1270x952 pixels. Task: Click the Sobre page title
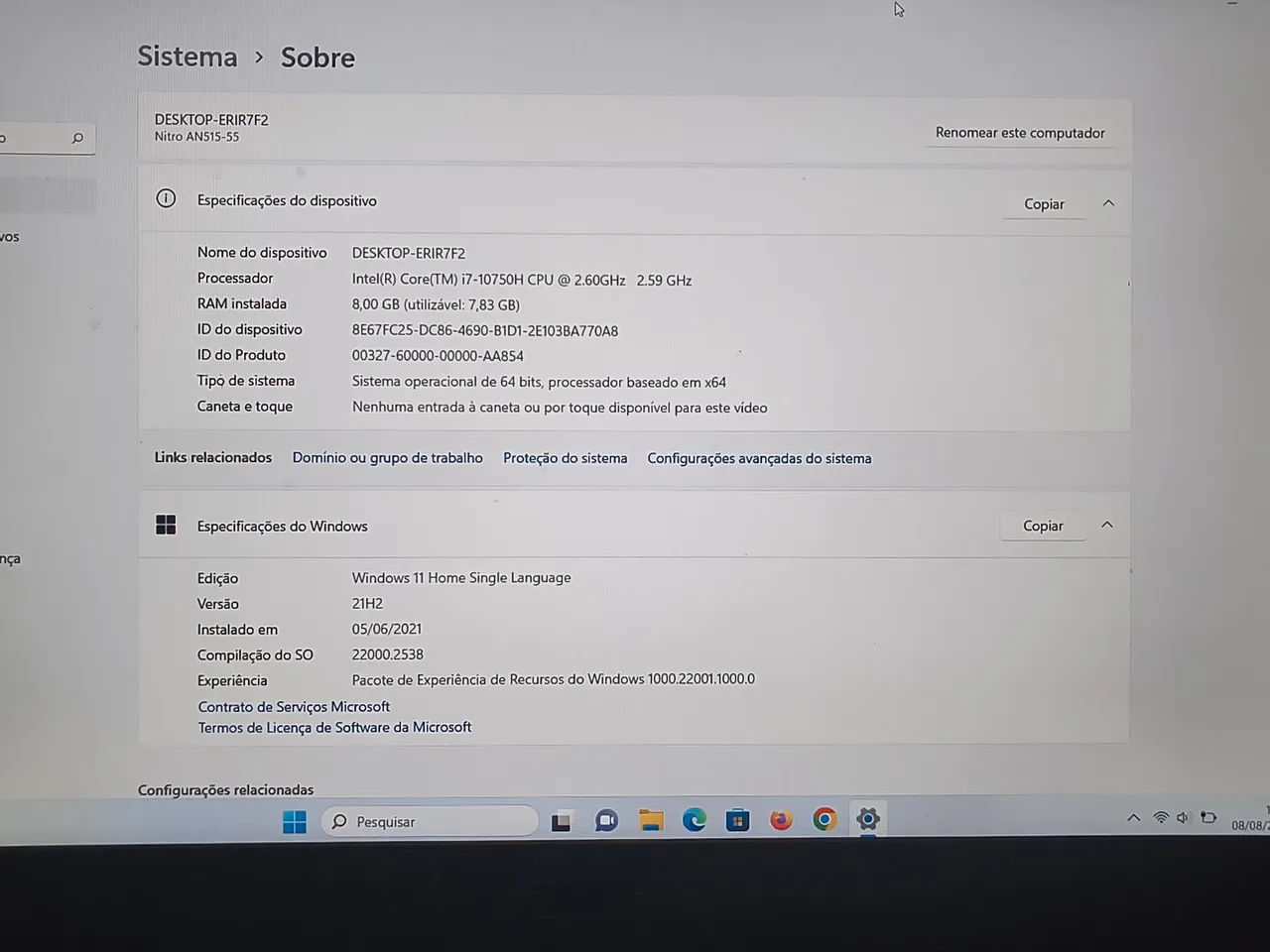point(317,58)
